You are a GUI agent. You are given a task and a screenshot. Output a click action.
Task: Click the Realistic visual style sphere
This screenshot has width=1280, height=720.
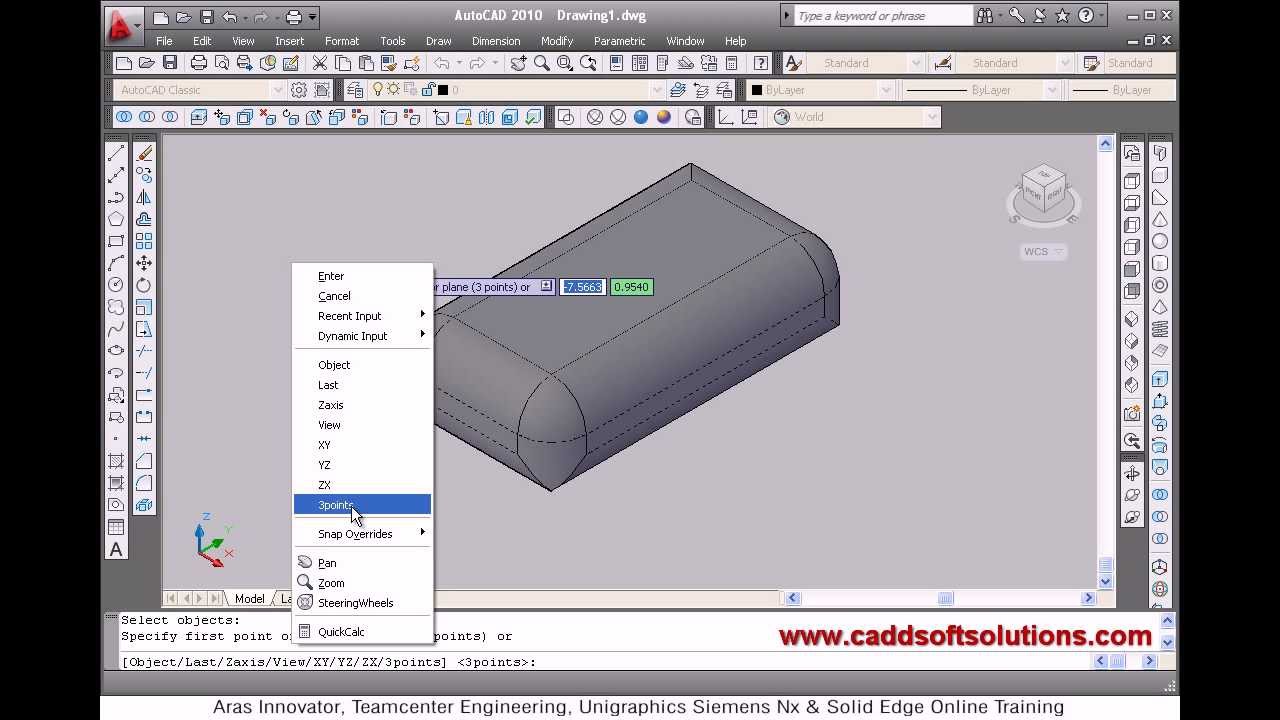[x=641, y=117]
